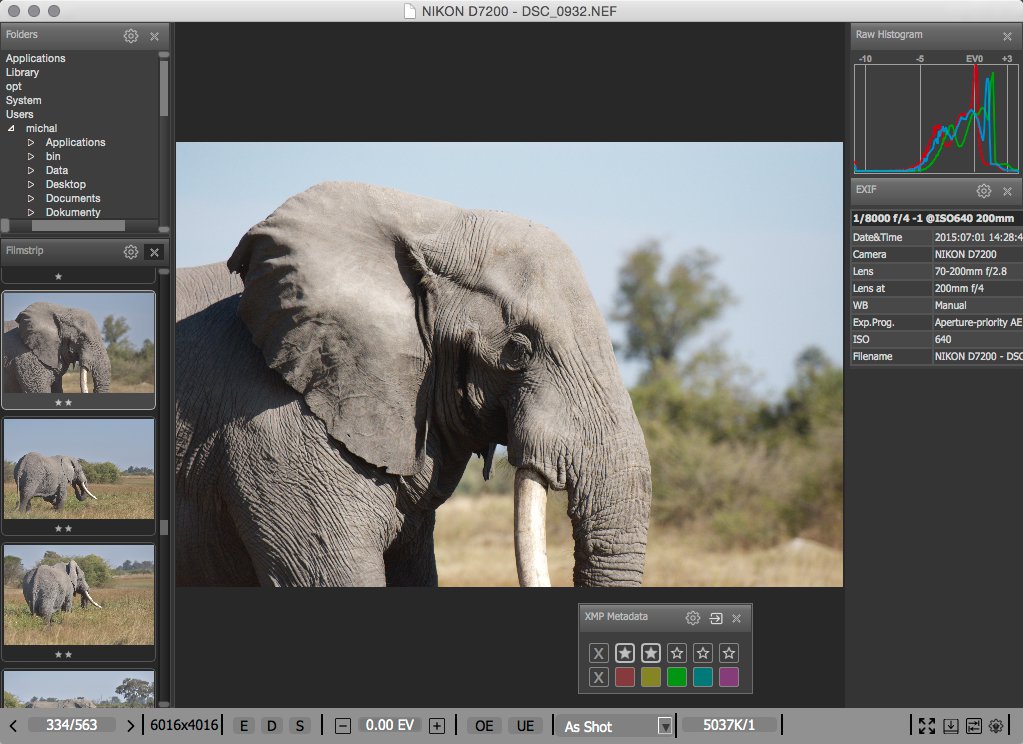The height and width of the screenshot is (744, 1023).
Task: Set the rating to five stars
Action: click(x=729, y=653)
